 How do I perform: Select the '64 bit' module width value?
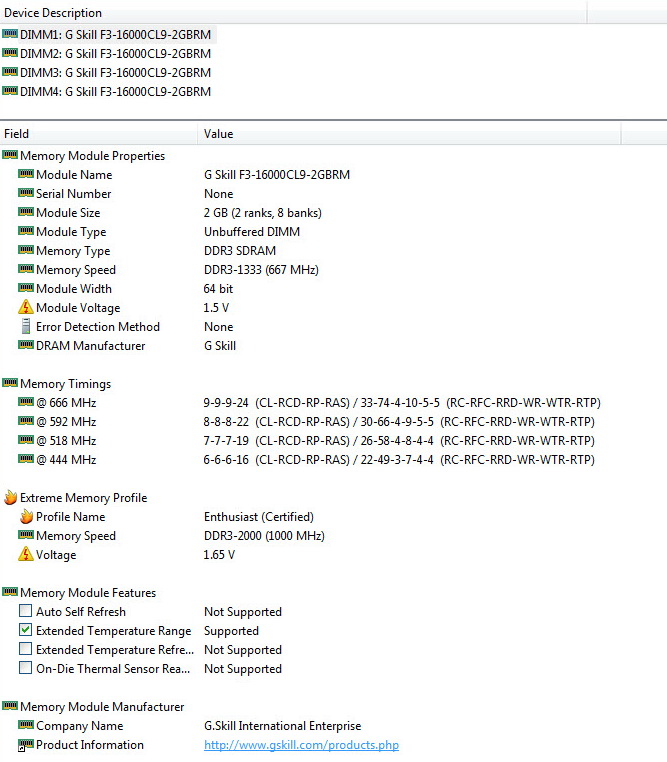(x=218, y=289)
